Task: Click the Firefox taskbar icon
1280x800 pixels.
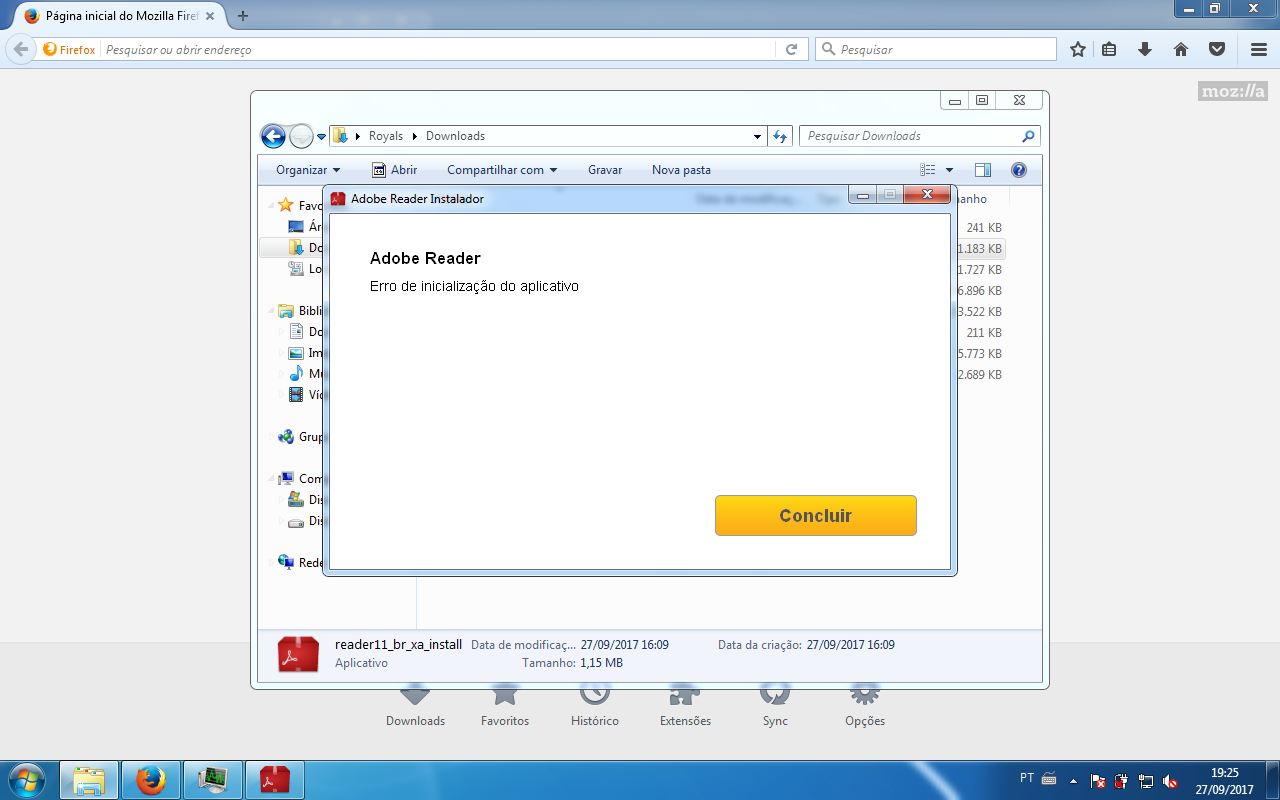Action: [151, 779]
